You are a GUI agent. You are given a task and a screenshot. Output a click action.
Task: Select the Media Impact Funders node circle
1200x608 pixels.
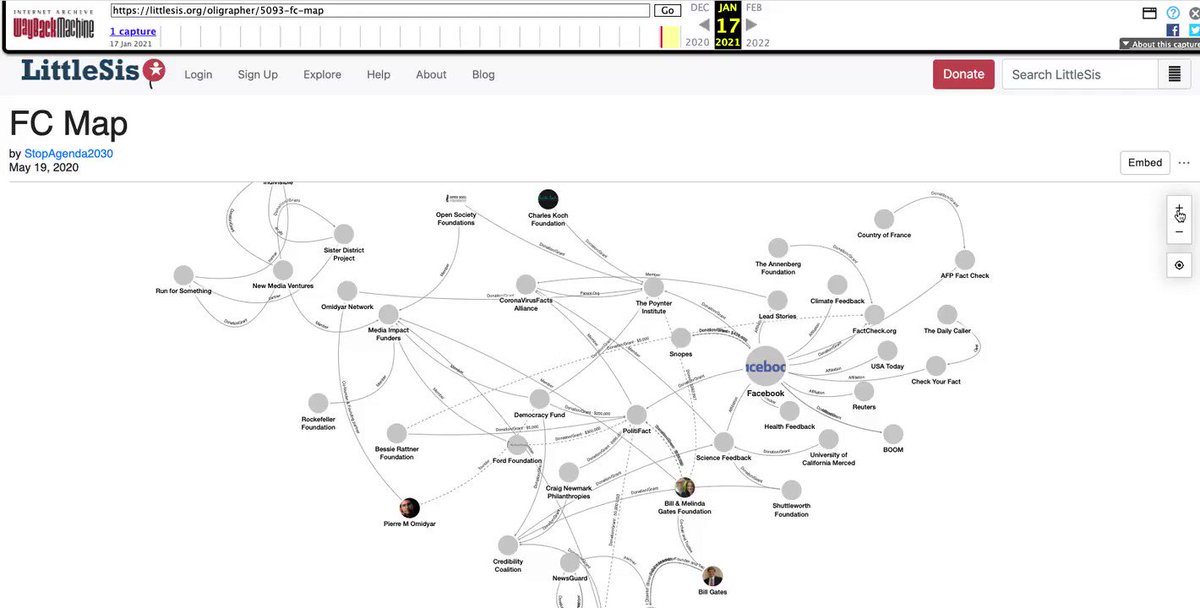[389, 314]
